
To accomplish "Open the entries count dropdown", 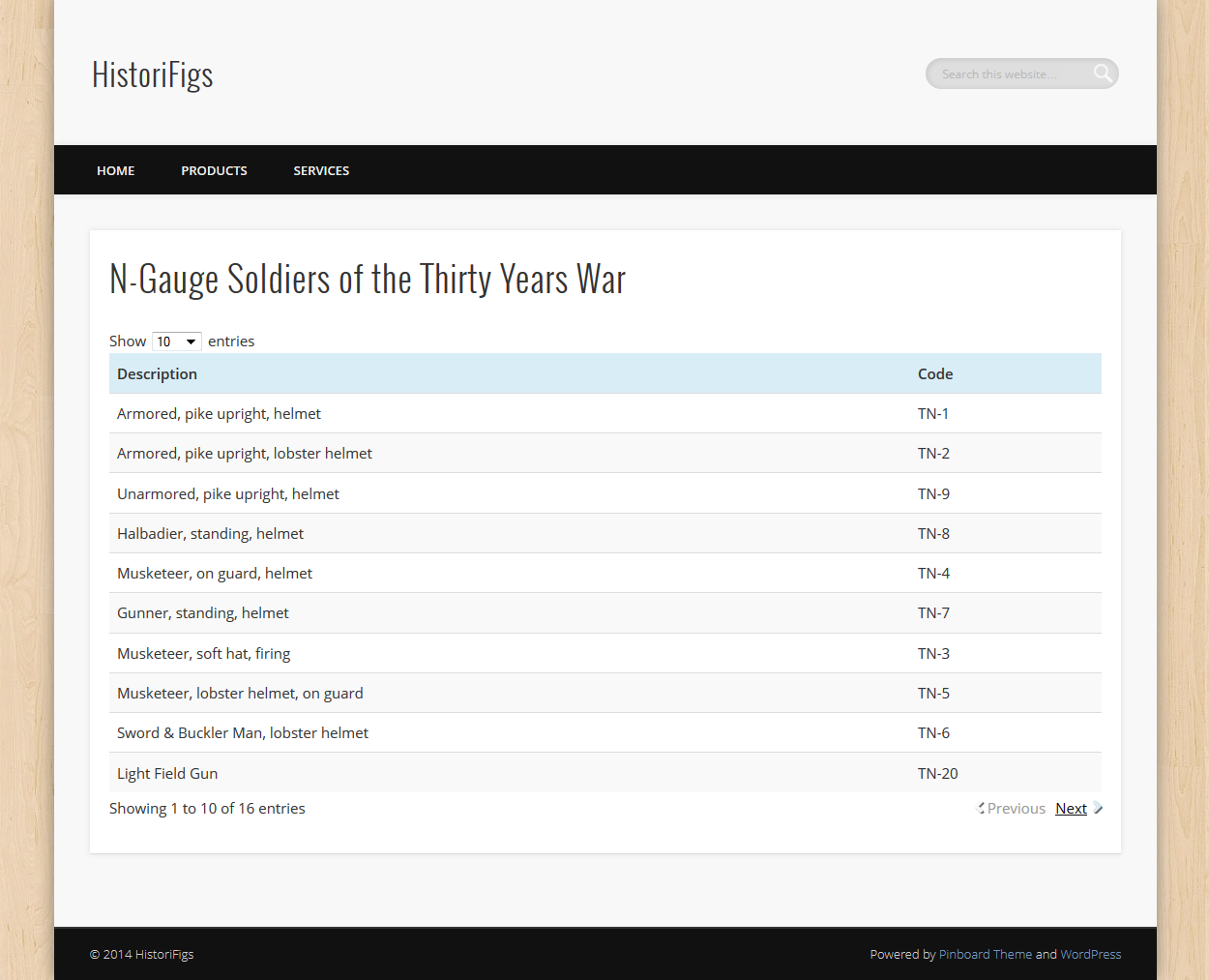I will (x=177, y=342).
